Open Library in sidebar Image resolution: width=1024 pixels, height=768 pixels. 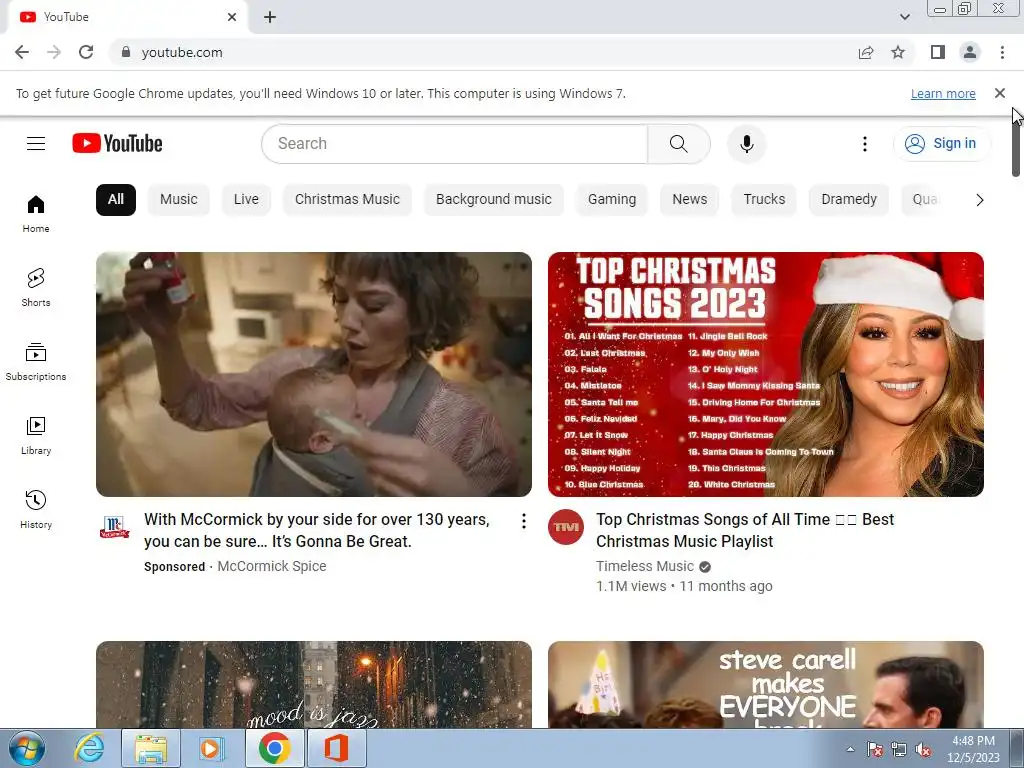36,436
